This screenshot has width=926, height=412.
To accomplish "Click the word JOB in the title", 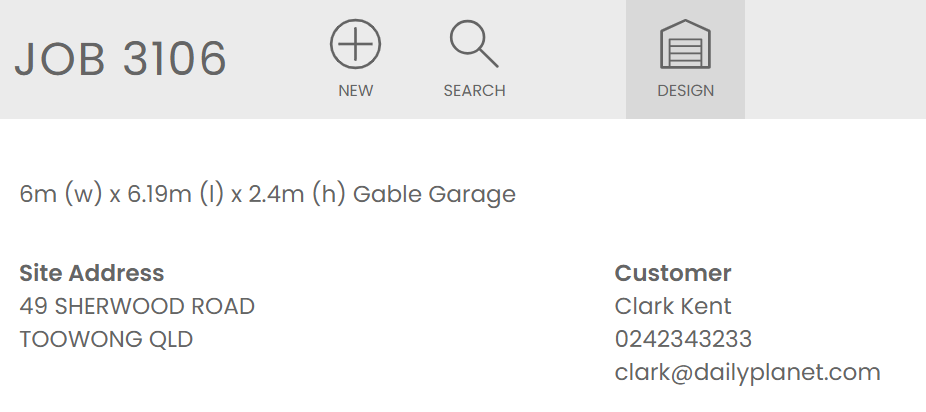I will (60, 60).
